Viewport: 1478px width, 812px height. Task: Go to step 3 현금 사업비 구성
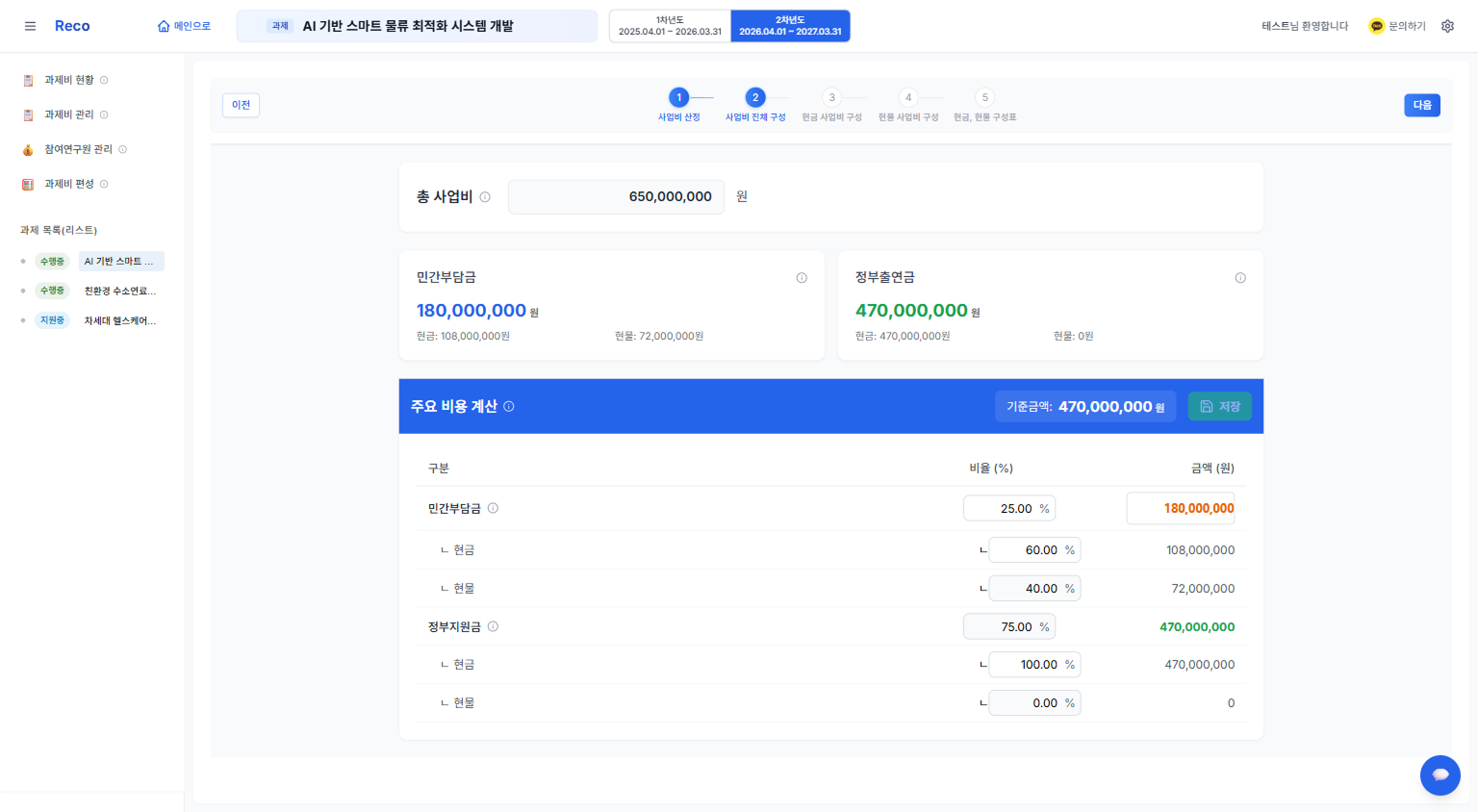(832, 104)
